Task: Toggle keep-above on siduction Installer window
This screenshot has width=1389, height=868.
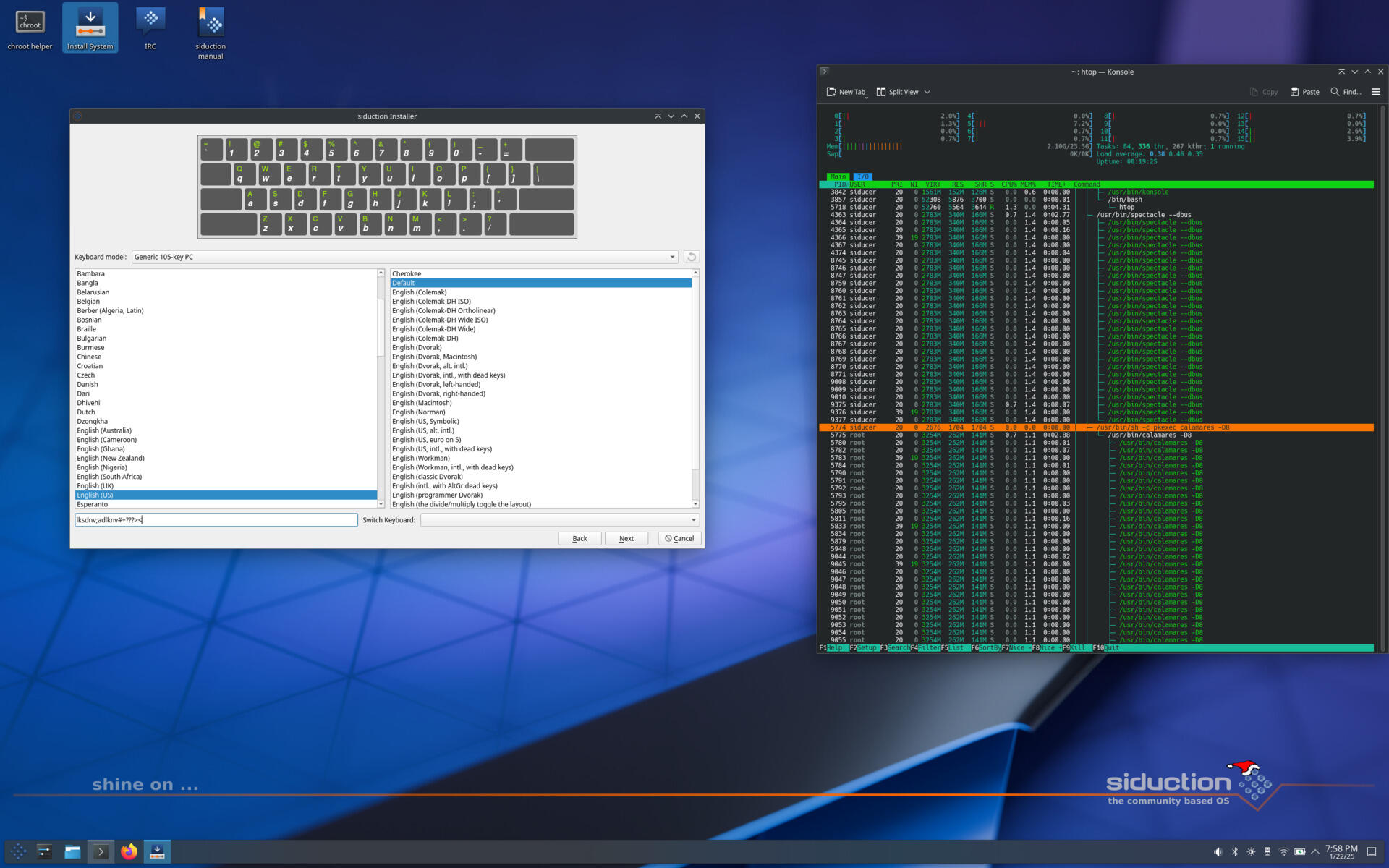Action: point(658,116)
